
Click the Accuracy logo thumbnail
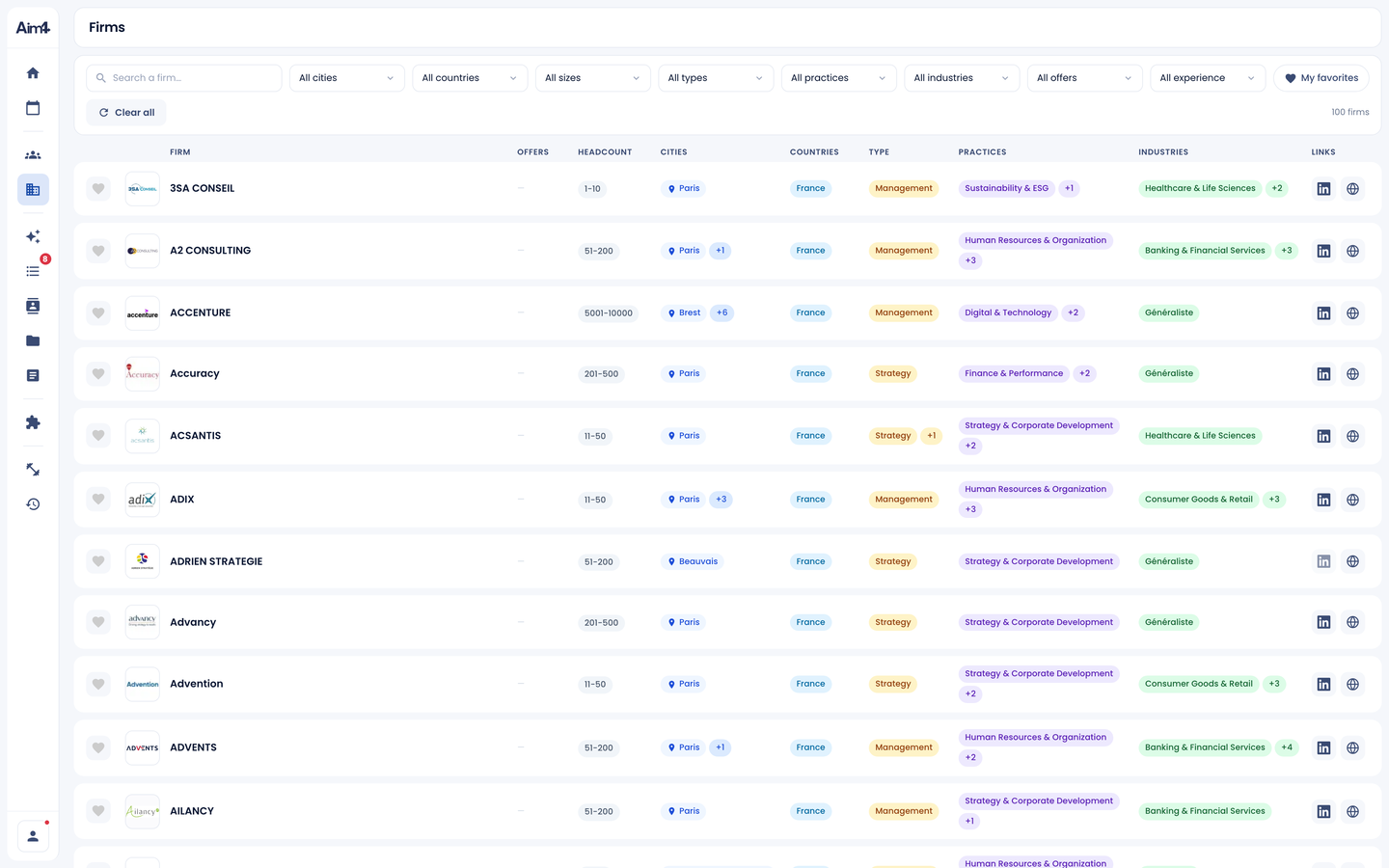click(143, 374)
